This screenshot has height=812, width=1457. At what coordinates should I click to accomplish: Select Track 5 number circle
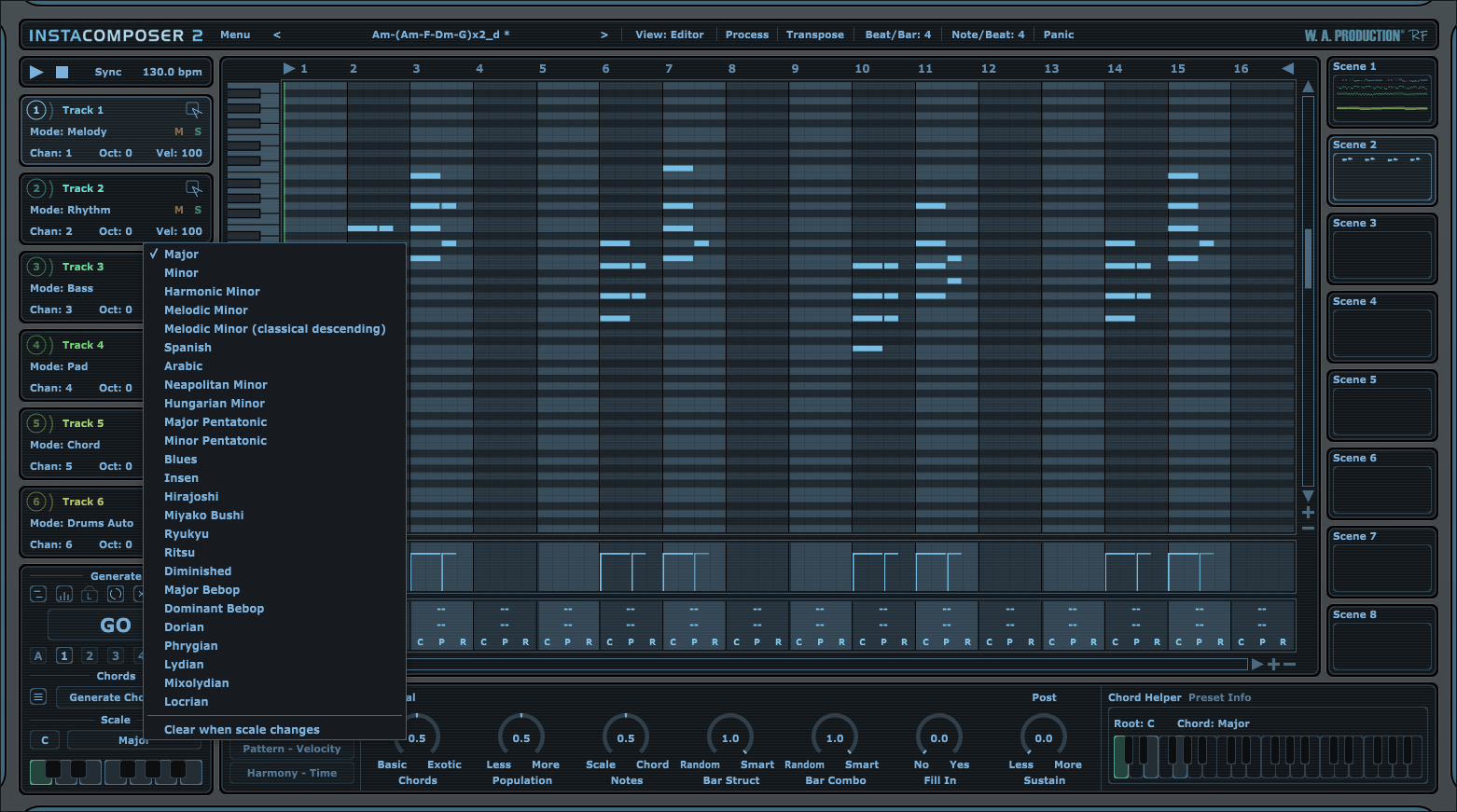pyautogui.click(x=36, y=423)
